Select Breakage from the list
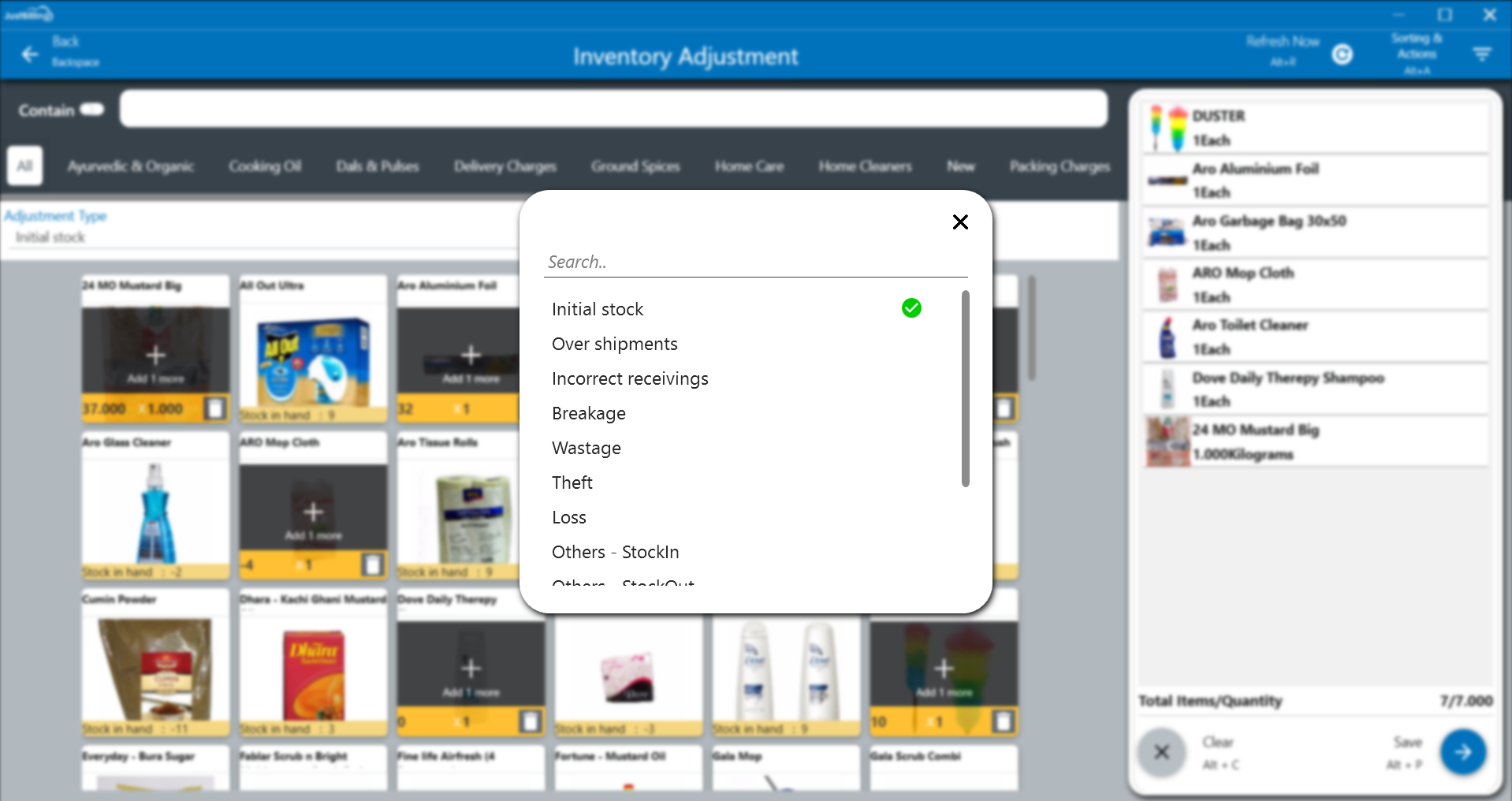Viewport: 1512px width, 801px height. click(x=588, y=413)
